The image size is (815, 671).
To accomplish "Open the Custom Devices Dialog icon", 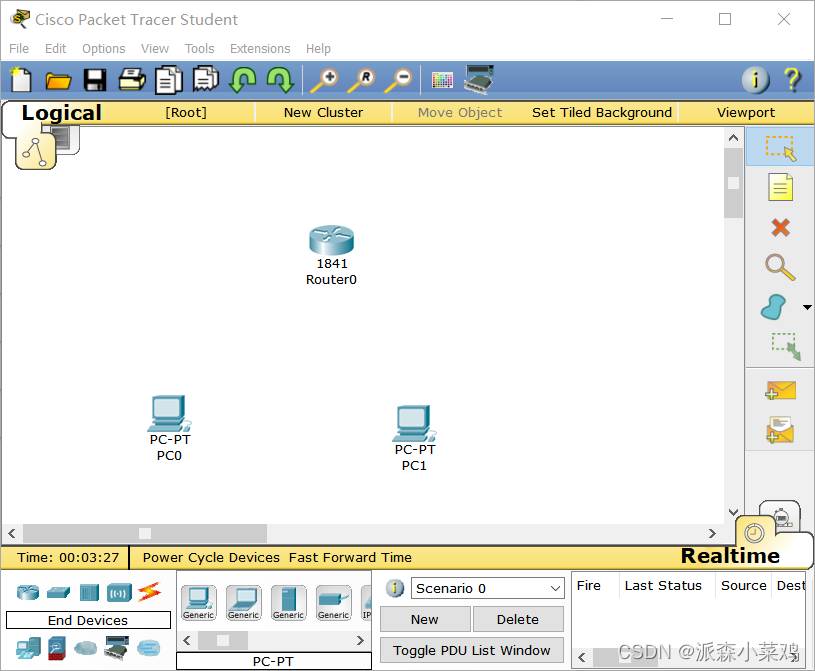I will point(479,80).
